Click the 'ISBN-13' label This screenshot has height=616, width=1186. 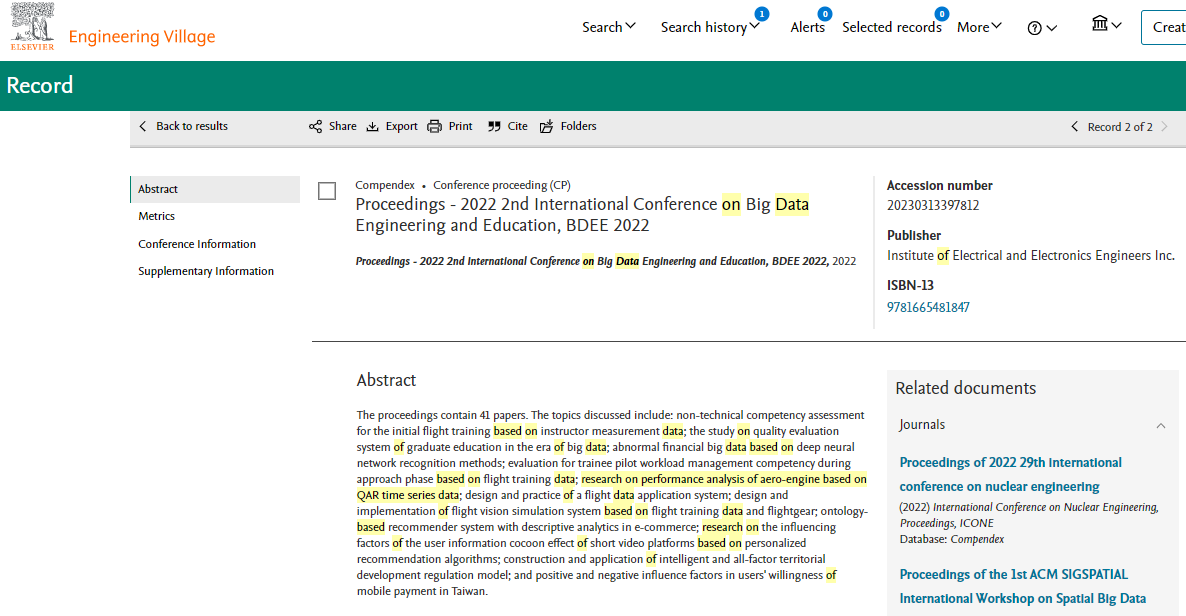tap(910, 285)
